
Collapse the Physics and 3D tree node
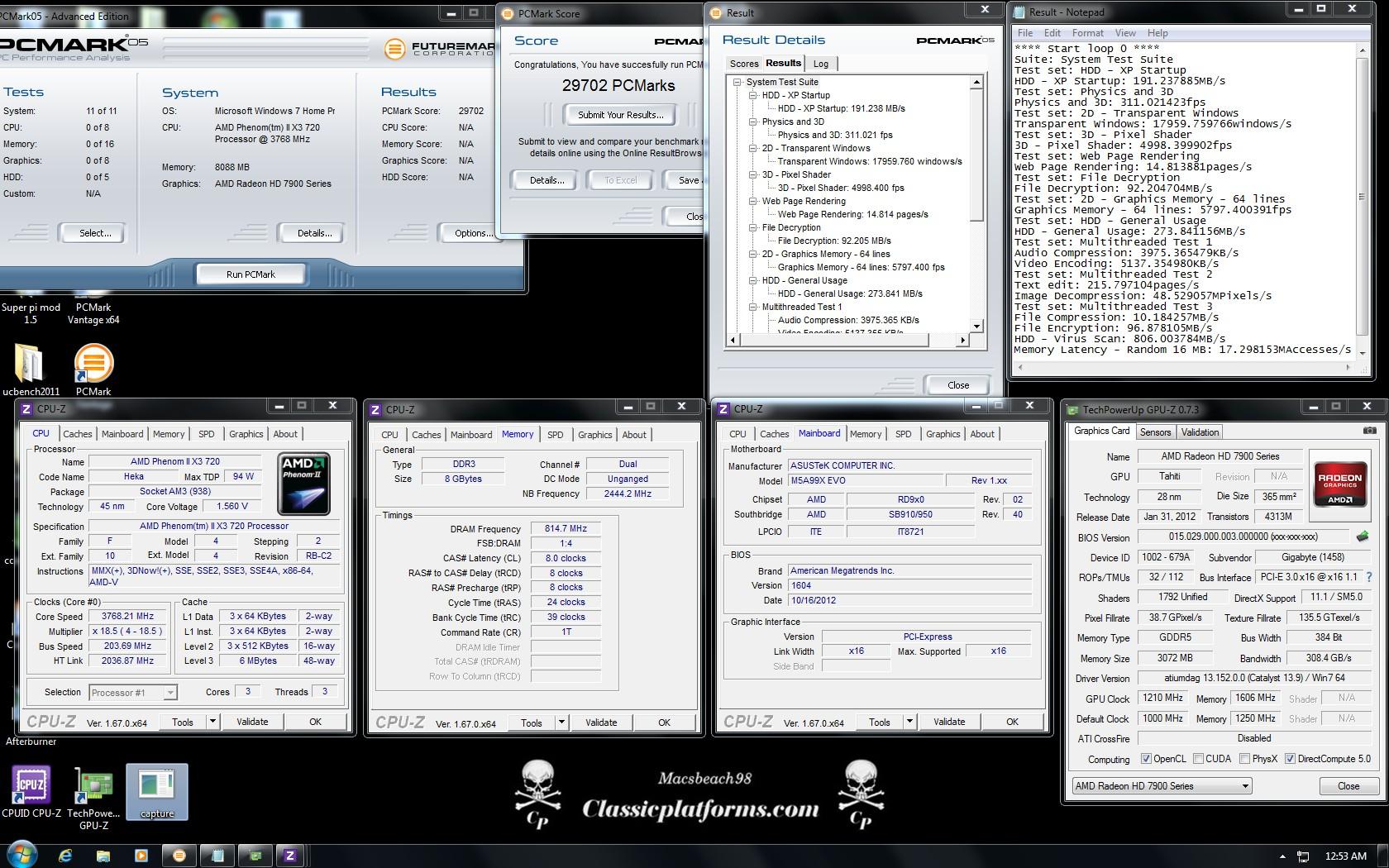click(x=753, y=122)
